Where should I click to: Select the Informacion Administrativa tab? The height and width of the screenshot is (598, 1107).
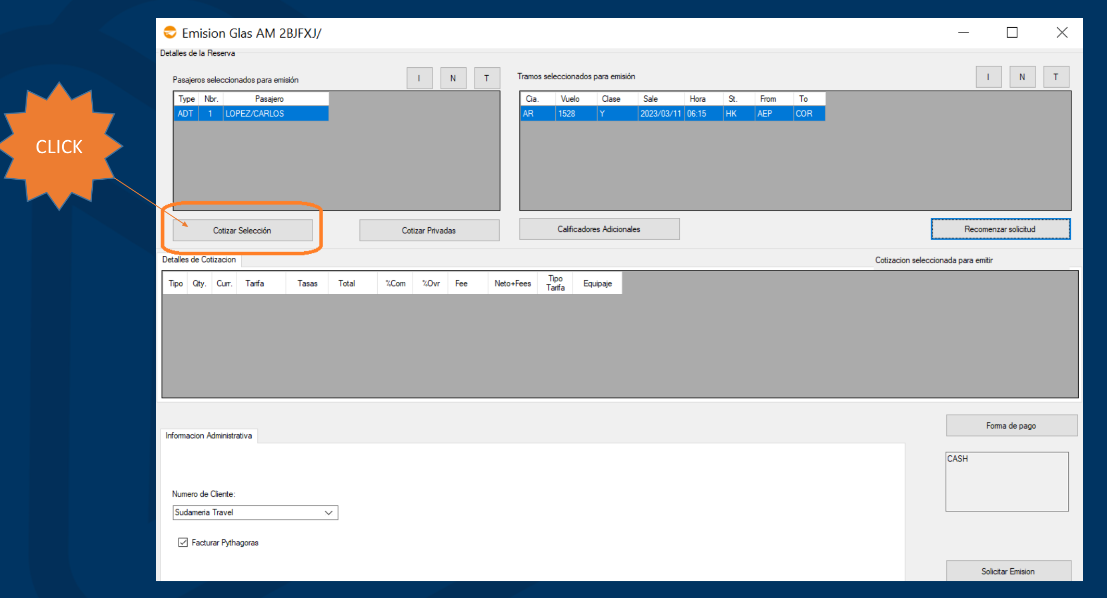(209, 436)
